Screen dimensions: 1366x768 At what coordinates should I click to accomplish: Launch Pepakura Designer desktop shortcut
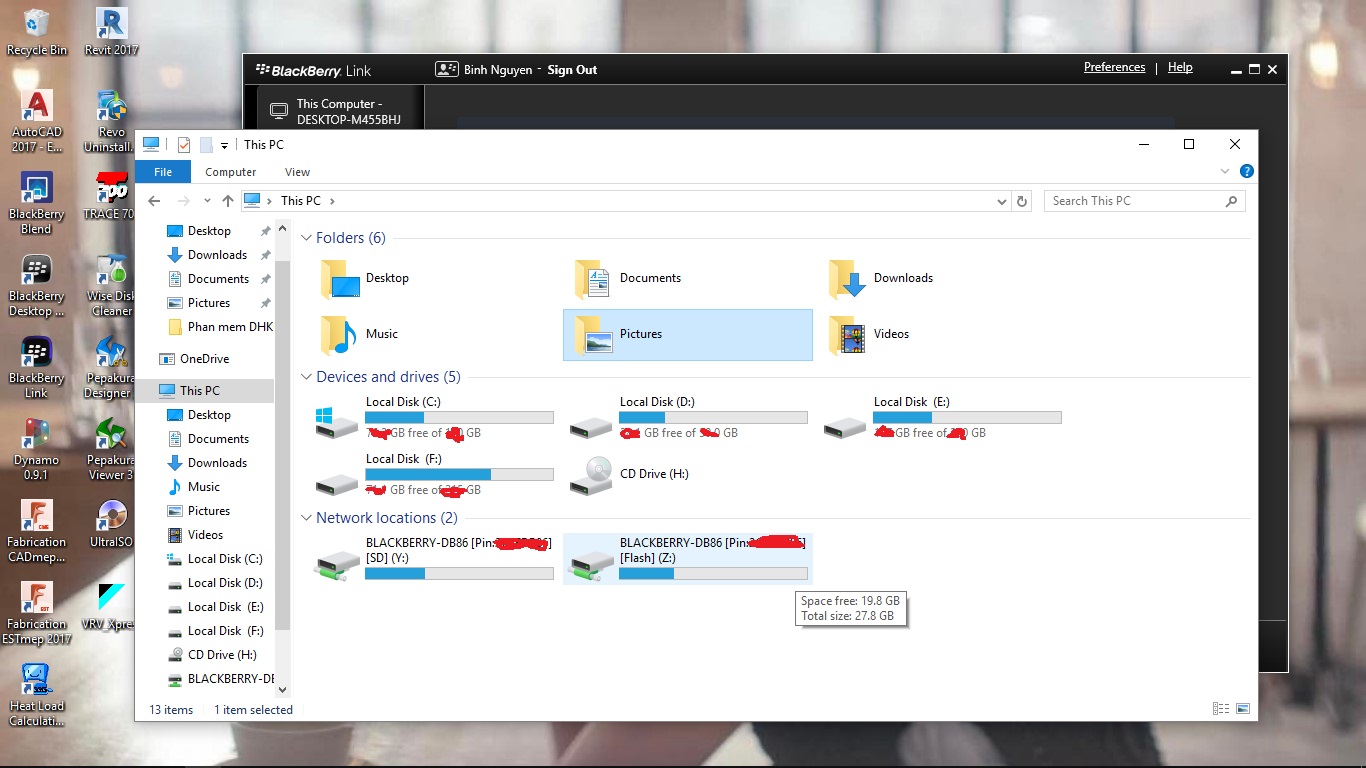tap(109, 367)
